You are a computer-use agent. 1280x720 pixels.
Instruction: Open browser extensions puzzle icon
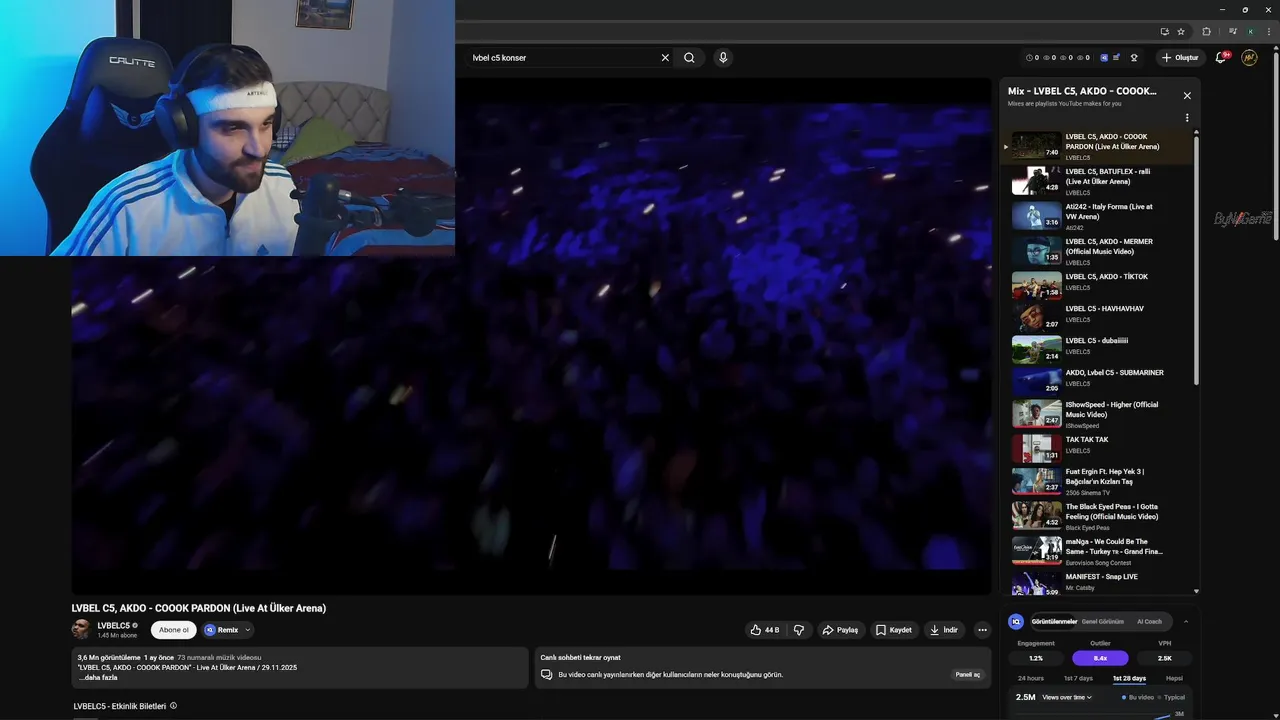pos(1206,31)
